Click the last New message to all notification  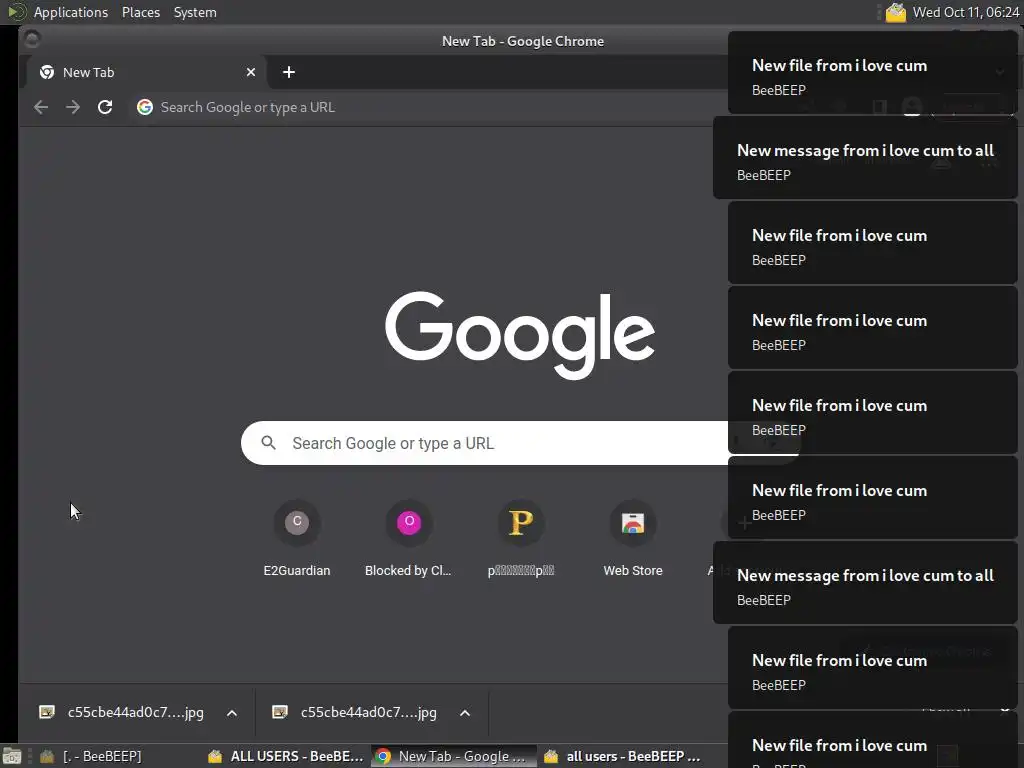865,583
